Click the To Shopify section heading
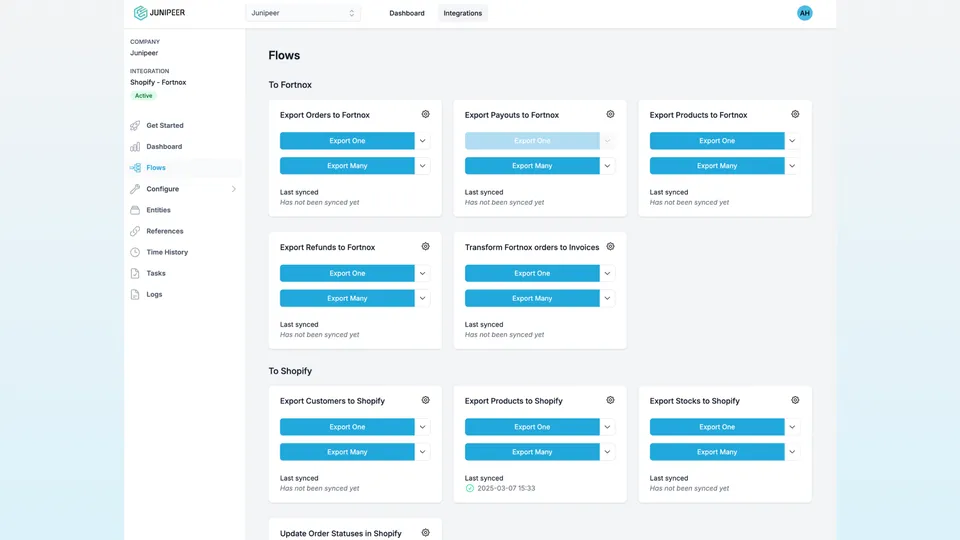 [290, 371]
